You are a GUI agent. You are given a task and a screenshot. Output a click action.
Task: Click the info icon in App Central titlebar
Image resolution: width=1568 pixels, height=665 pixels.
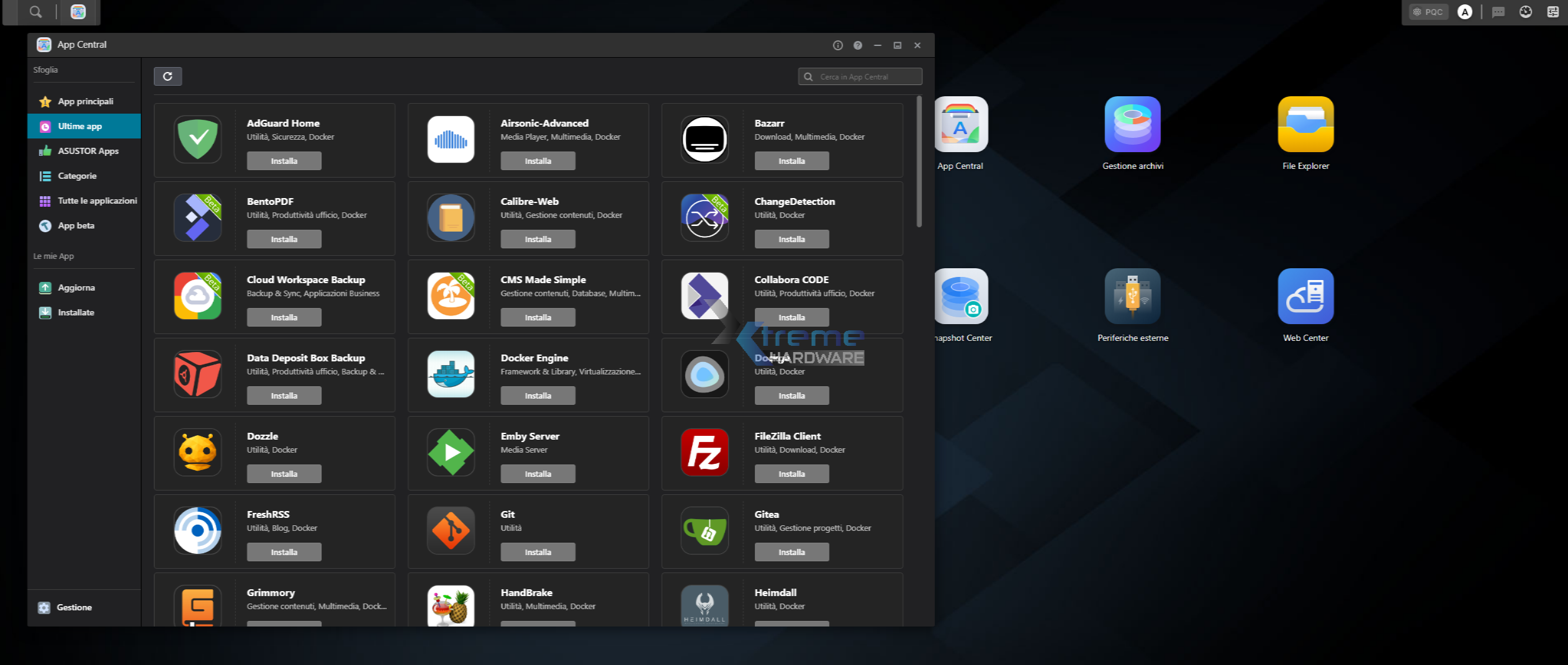[x=838, y=45]
